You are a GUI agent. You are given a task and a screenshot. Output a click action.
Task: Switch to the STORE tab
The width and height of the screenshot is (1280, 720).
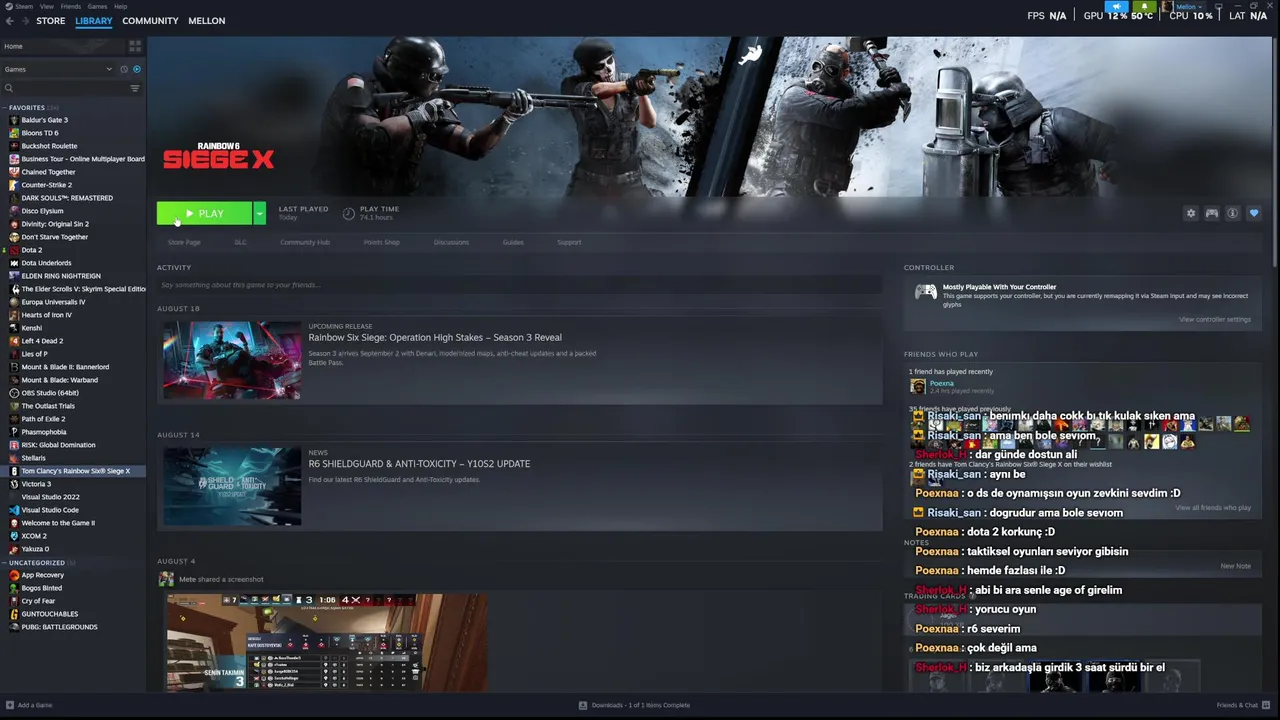click(51, 21)
